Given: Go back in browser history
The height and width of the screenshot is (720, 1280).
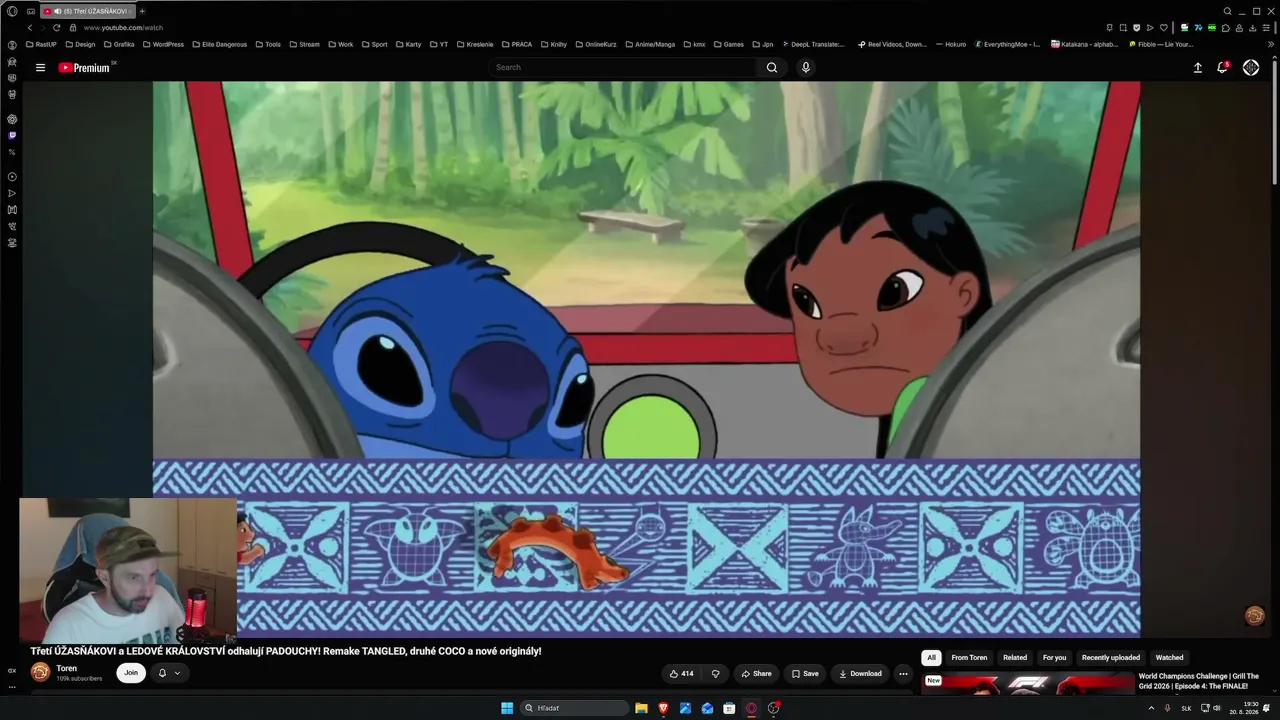Looking at the screenshot, I should (30, 28).
